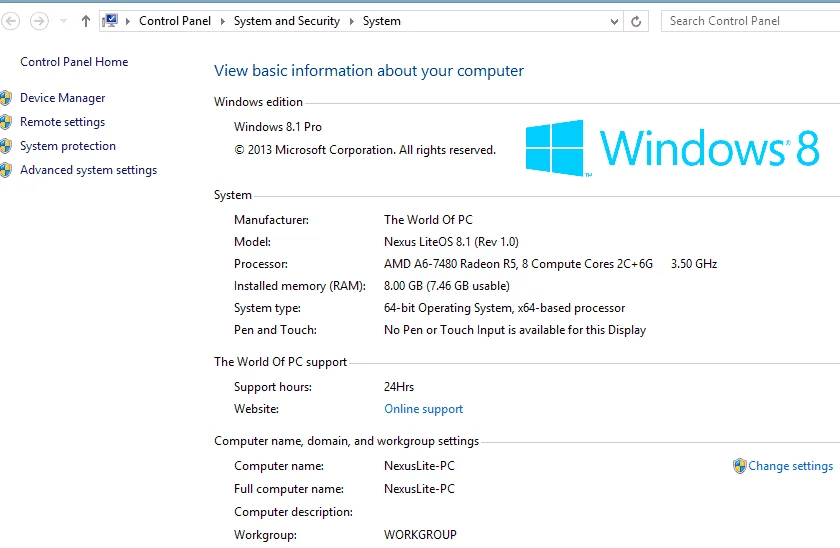Focus the Search Control Panel box
The height and width of the screenshot is (548, 840).
(750, 21)
